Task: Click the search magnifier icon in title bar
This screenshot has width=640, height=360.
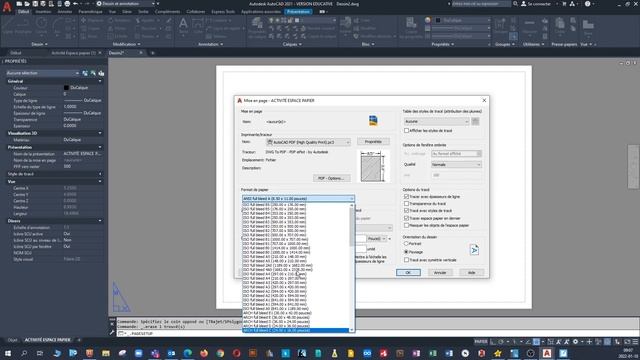Action: pyautogui.click(x=516, y=4)
